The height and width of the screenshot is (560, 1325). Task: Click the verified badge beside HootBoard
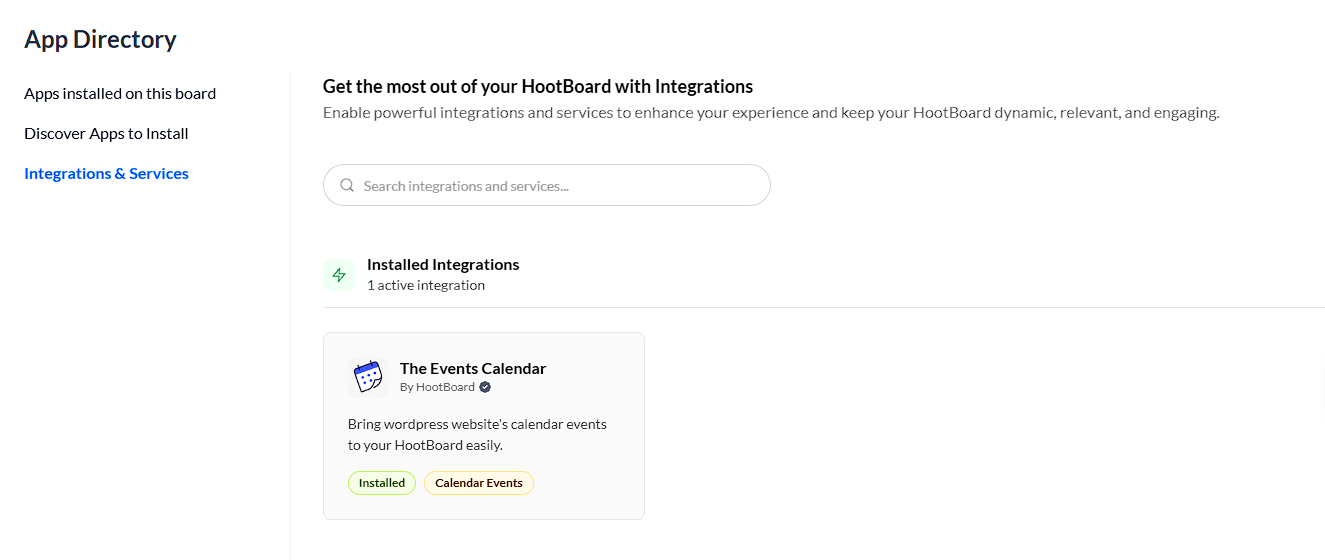point(485,387)
